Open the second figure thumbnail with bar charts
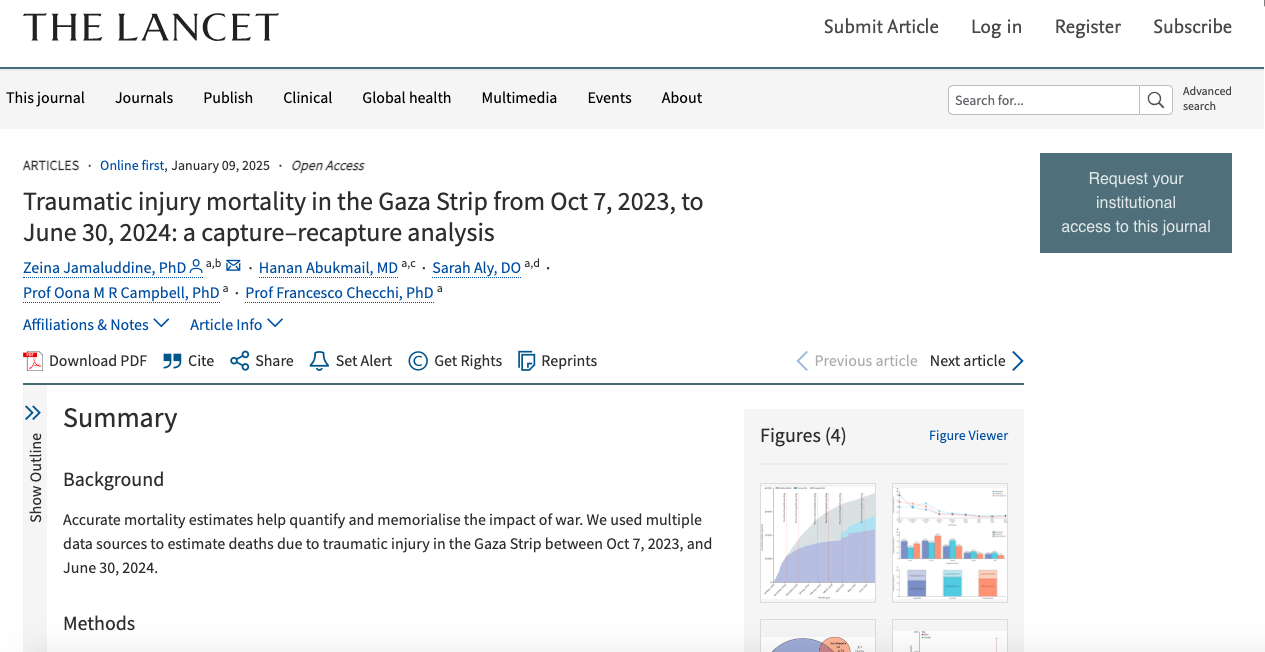Screen dimensions: 1265x652 pos(949,543)
